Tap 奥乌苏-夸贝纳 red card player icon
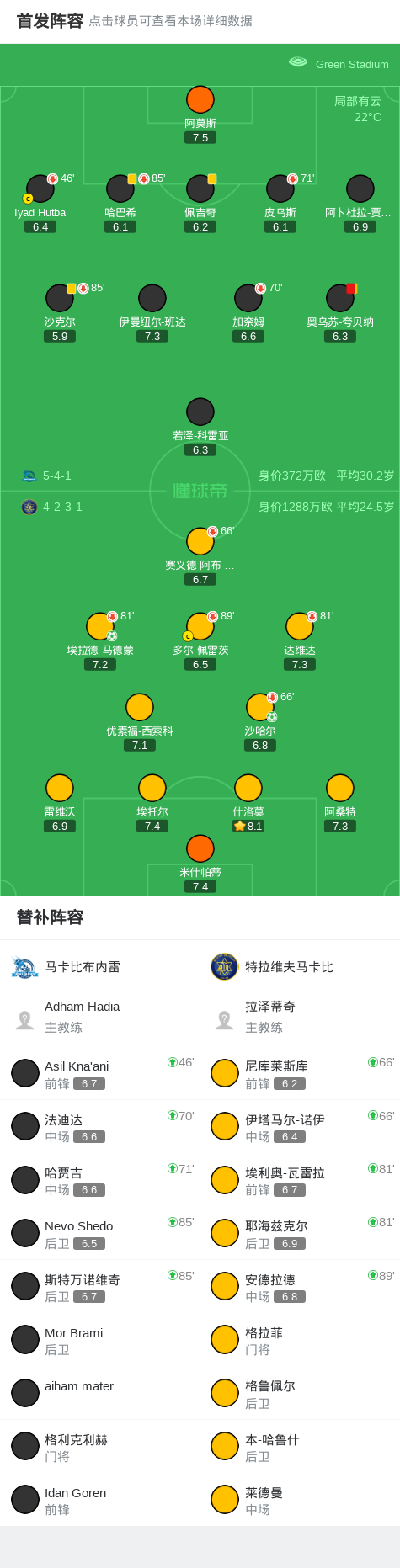400x1568 pixels. [x=340, y=298]
